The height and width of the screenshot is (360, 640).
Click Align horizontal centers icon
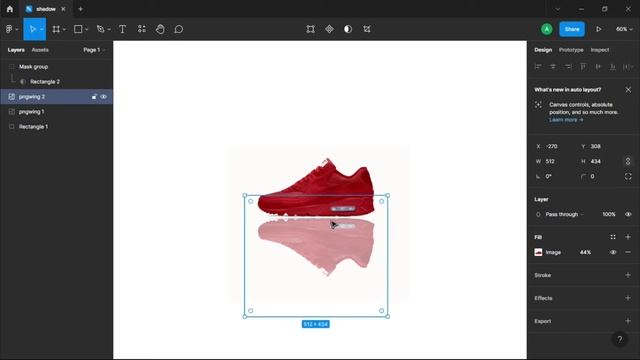pos(553,67)
